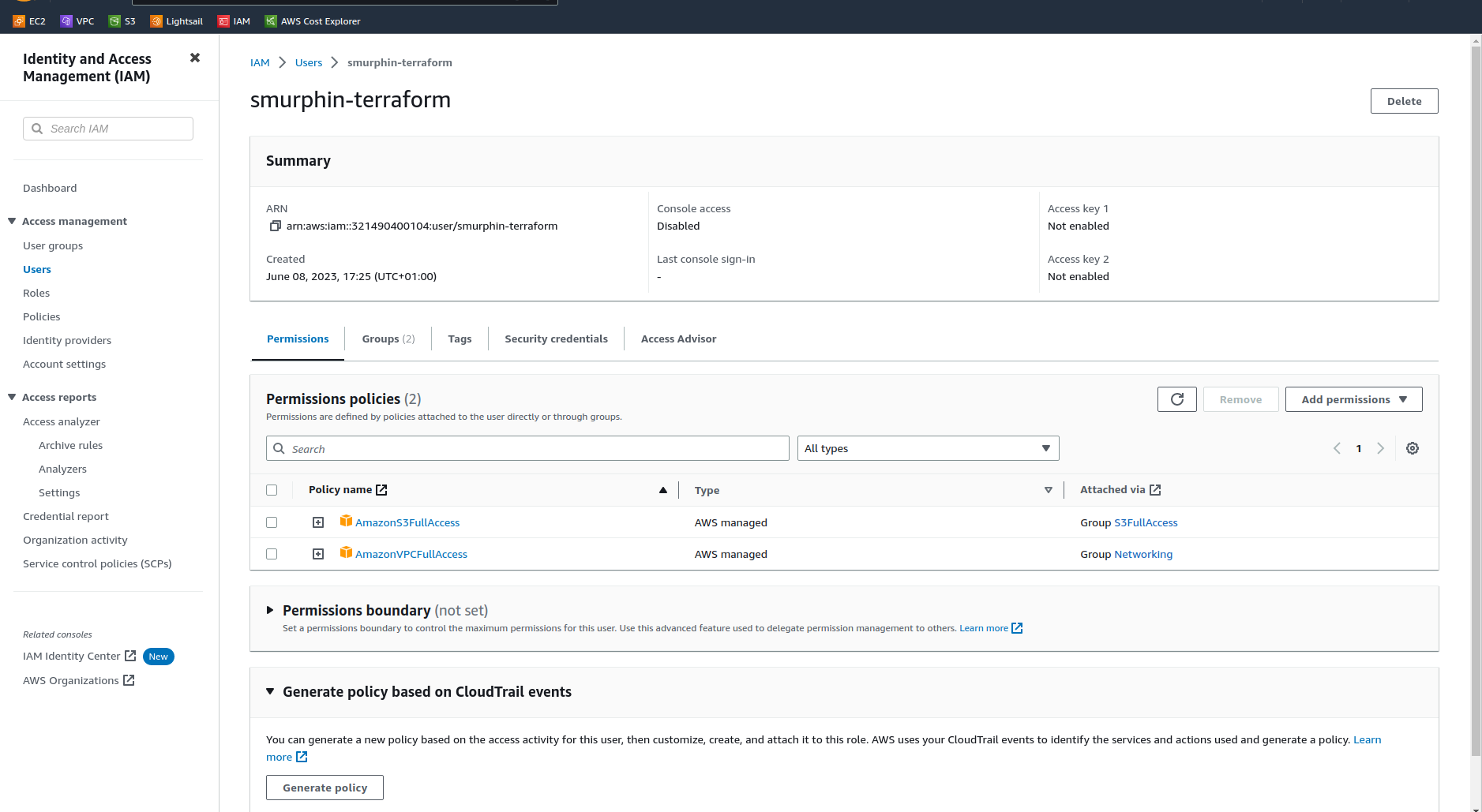1482x812 pixels.
Task: Open Credential report in sidebar
Action: pyautogui.click(x=66, y=516)
